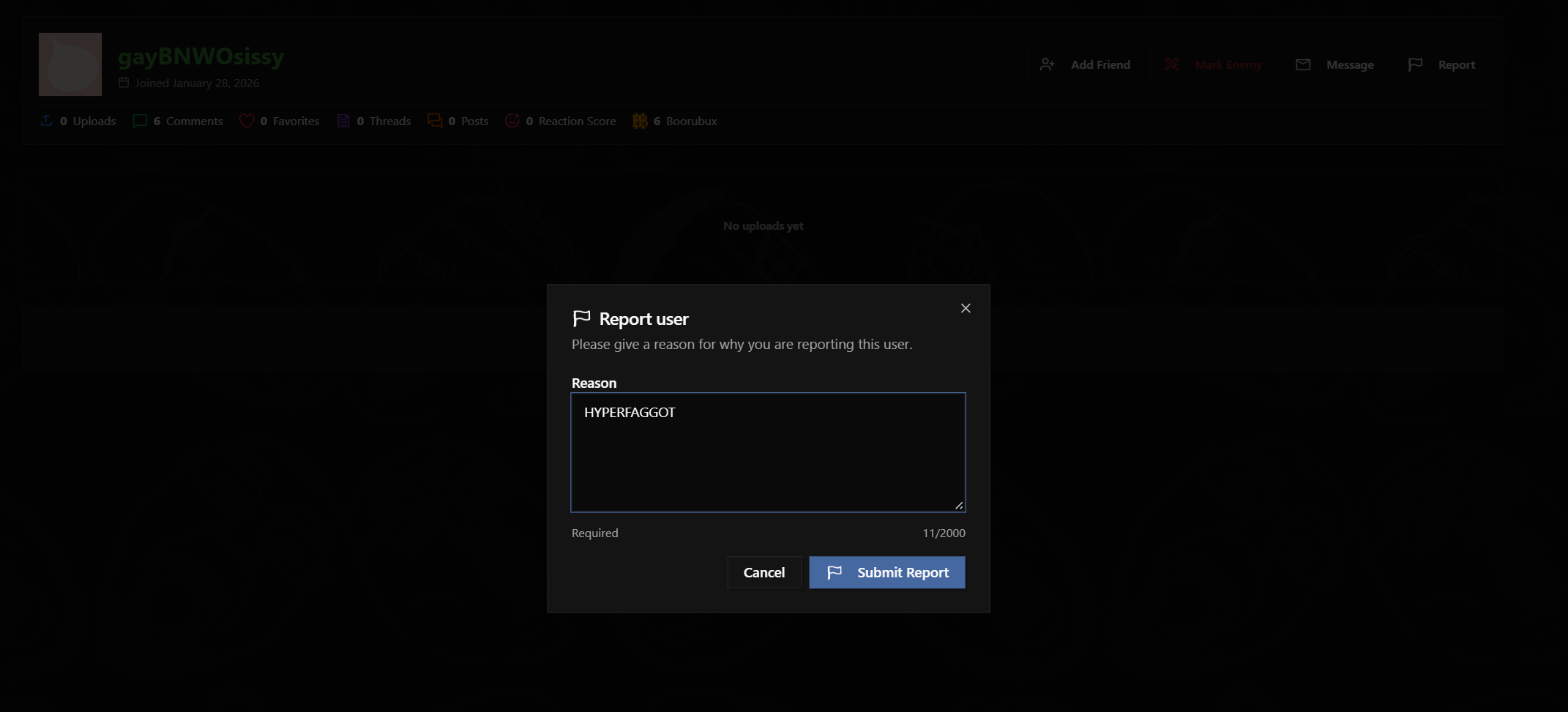The height and width of the screenshot is (712, 1568).
Task: Click the flag icon in Submit Report
Action: 834,572
